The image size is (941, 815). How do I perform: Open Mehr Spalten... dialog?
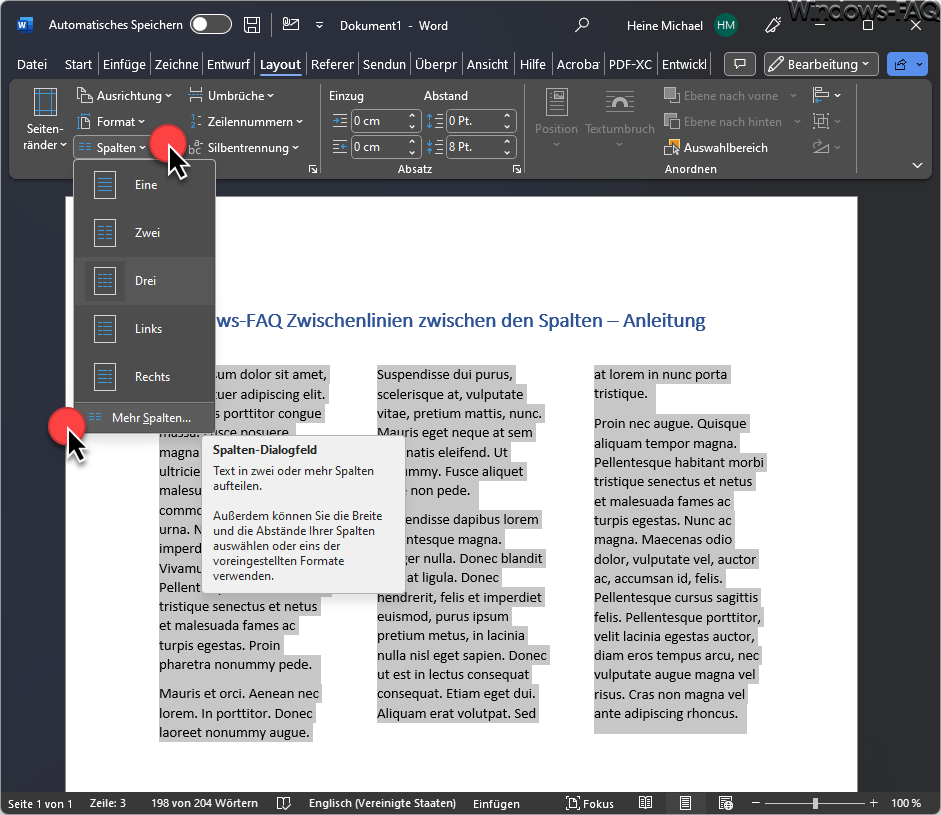coord(145,418)
